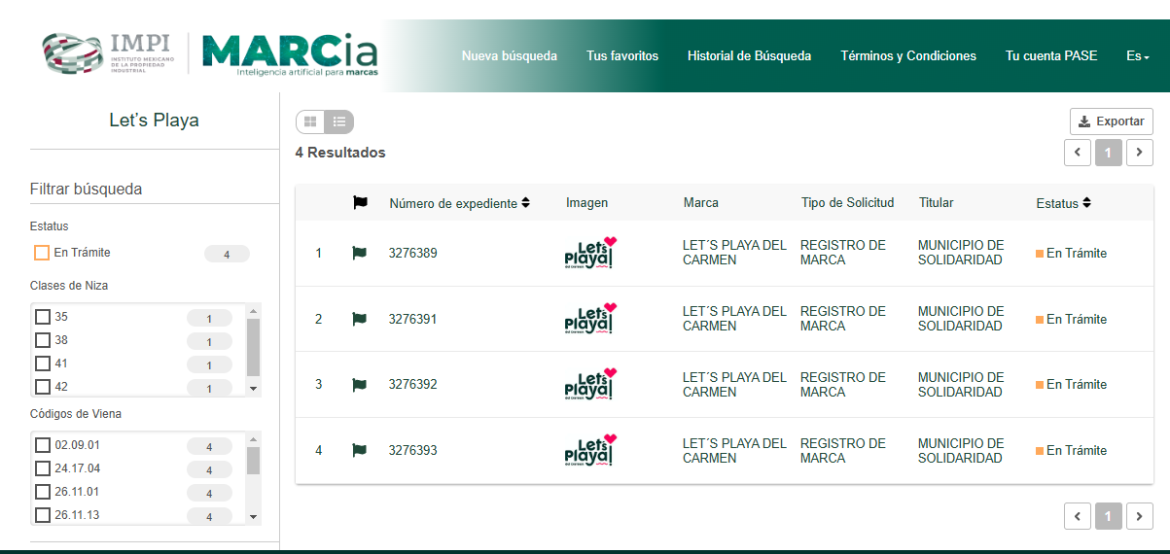Screen dimensions: 1170x554
Task: Check Niza class 38
Action: [43, 340]
